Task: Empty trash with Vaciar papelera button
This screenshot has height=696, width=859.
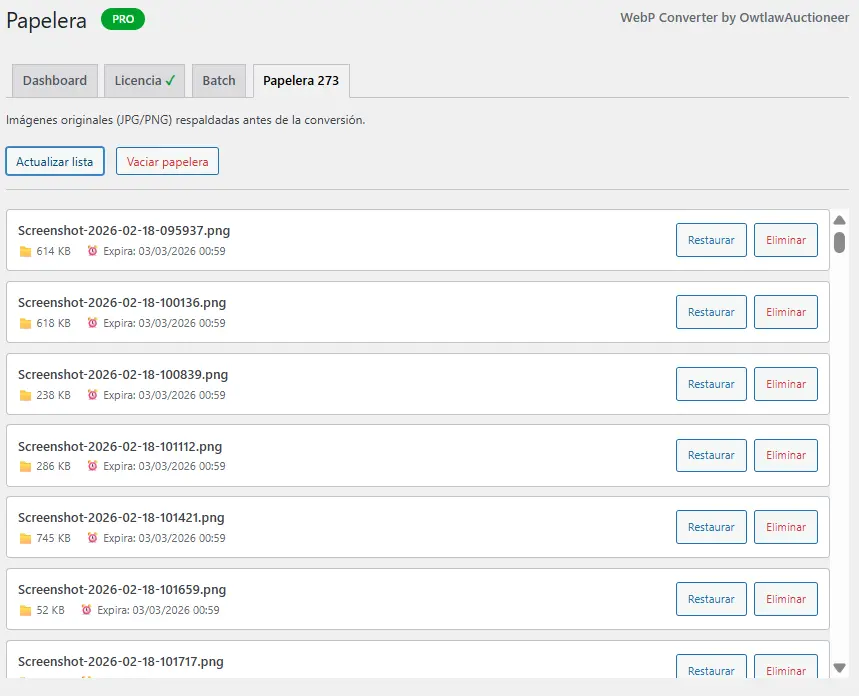Action: [x=167, y=161]
